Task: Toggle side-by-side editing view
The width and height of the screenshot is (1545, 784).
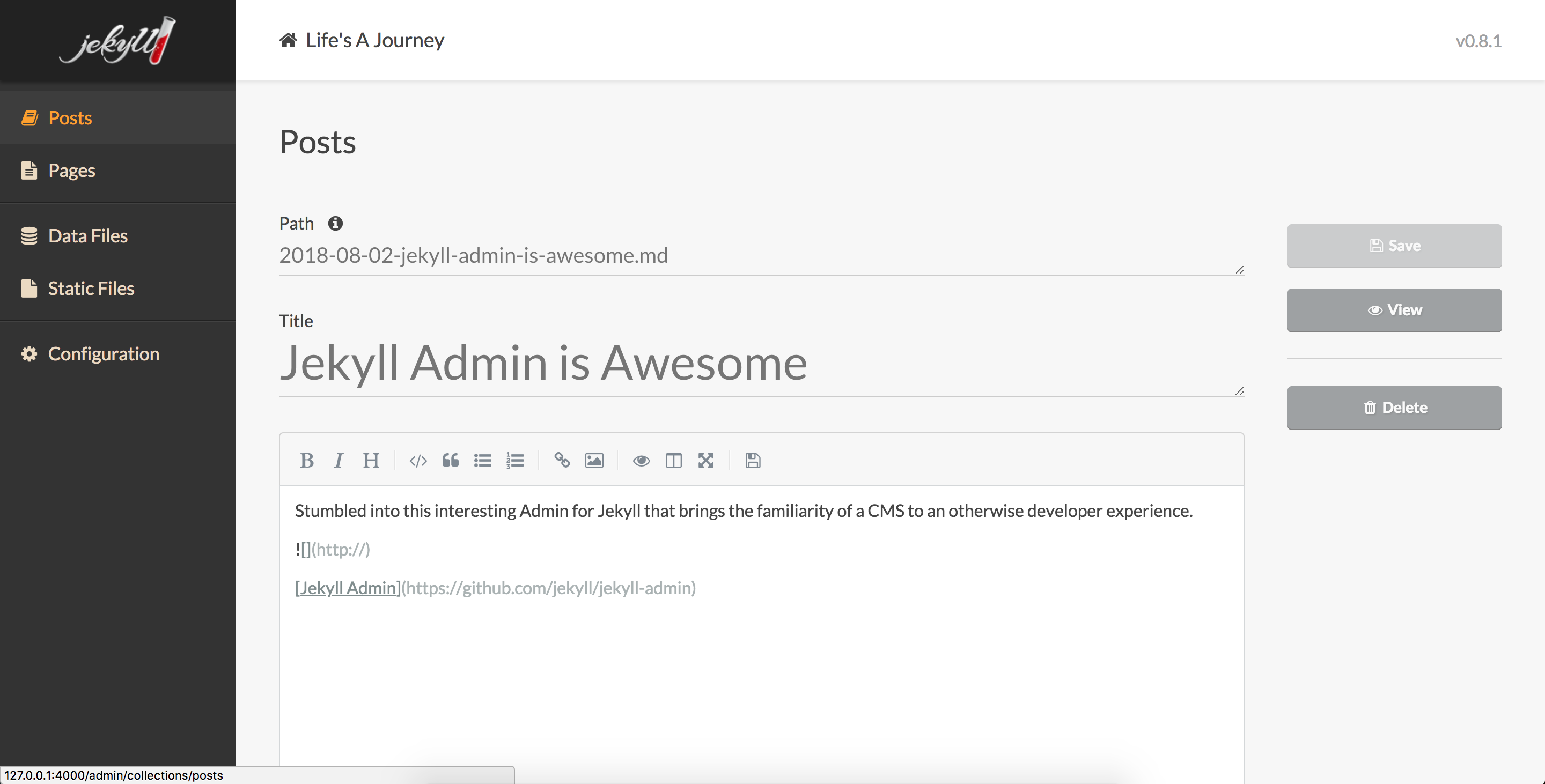Action: pos(674,460)
